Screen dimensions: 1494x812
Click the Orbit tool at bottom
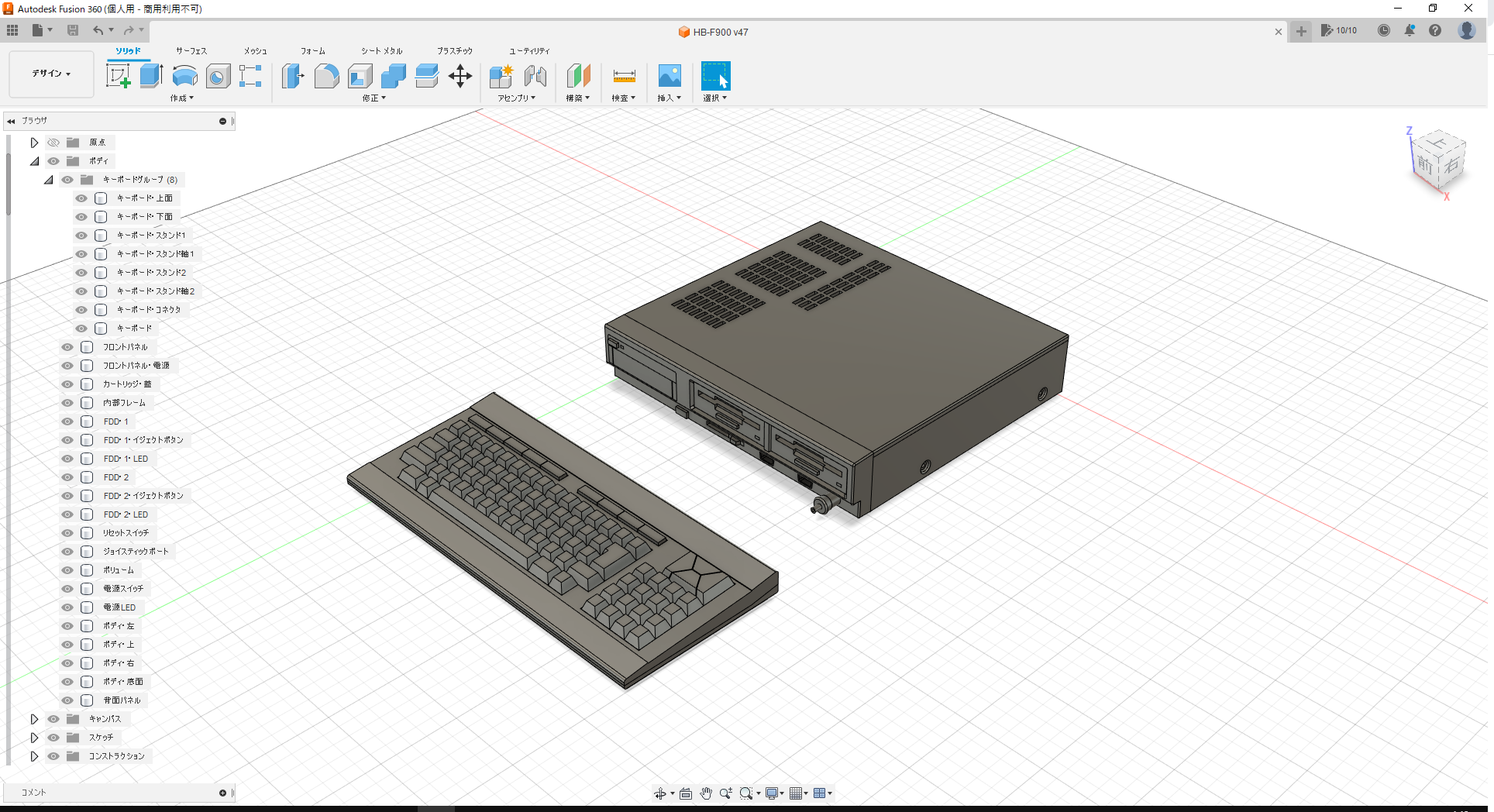click(661, 793)
